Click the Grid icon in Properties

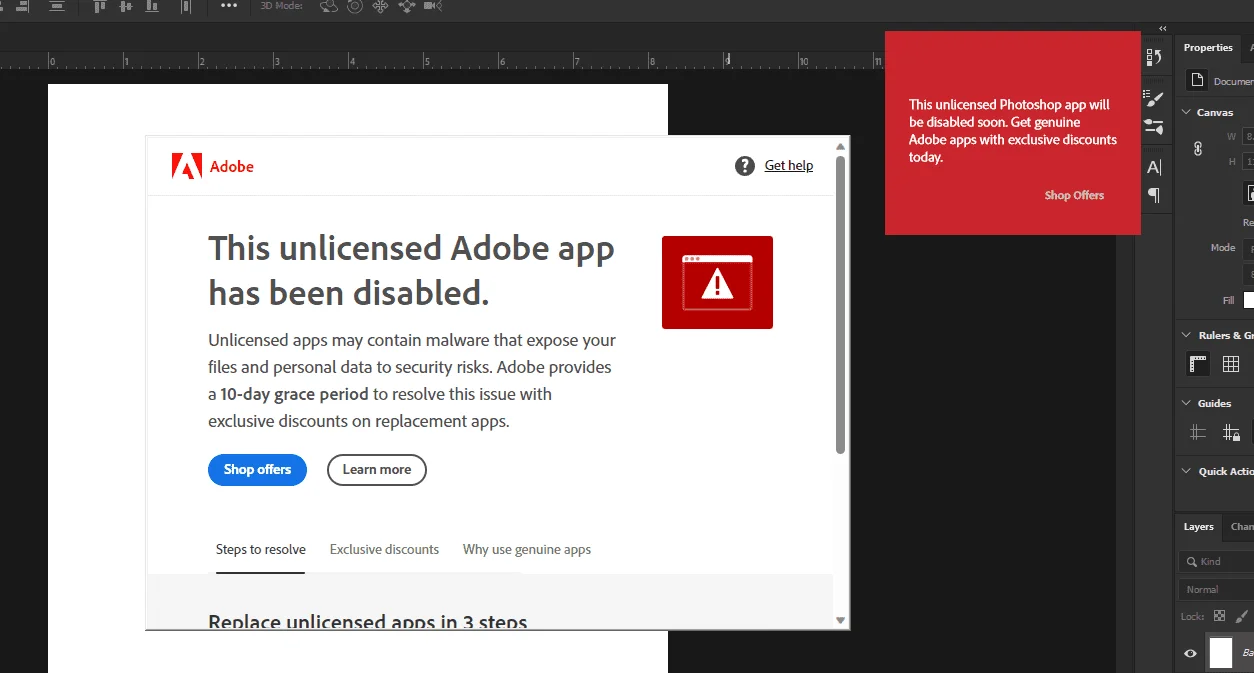[x=1231, y=364]
